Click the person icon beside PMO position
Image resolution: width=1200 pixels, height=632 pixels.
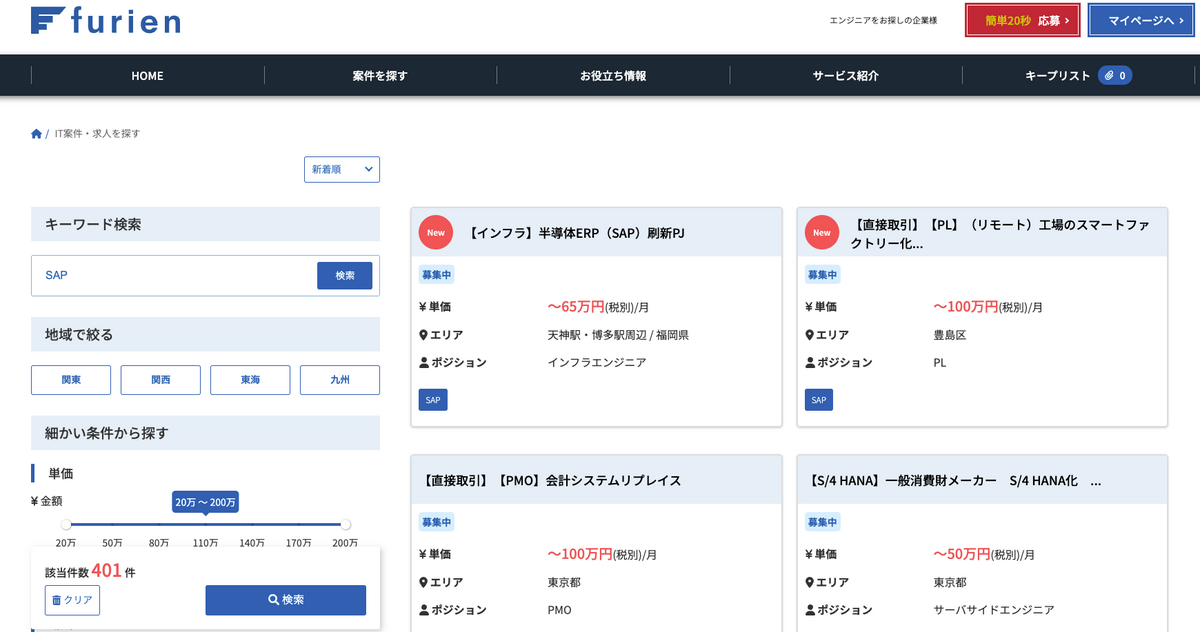(x=424, y=610)
